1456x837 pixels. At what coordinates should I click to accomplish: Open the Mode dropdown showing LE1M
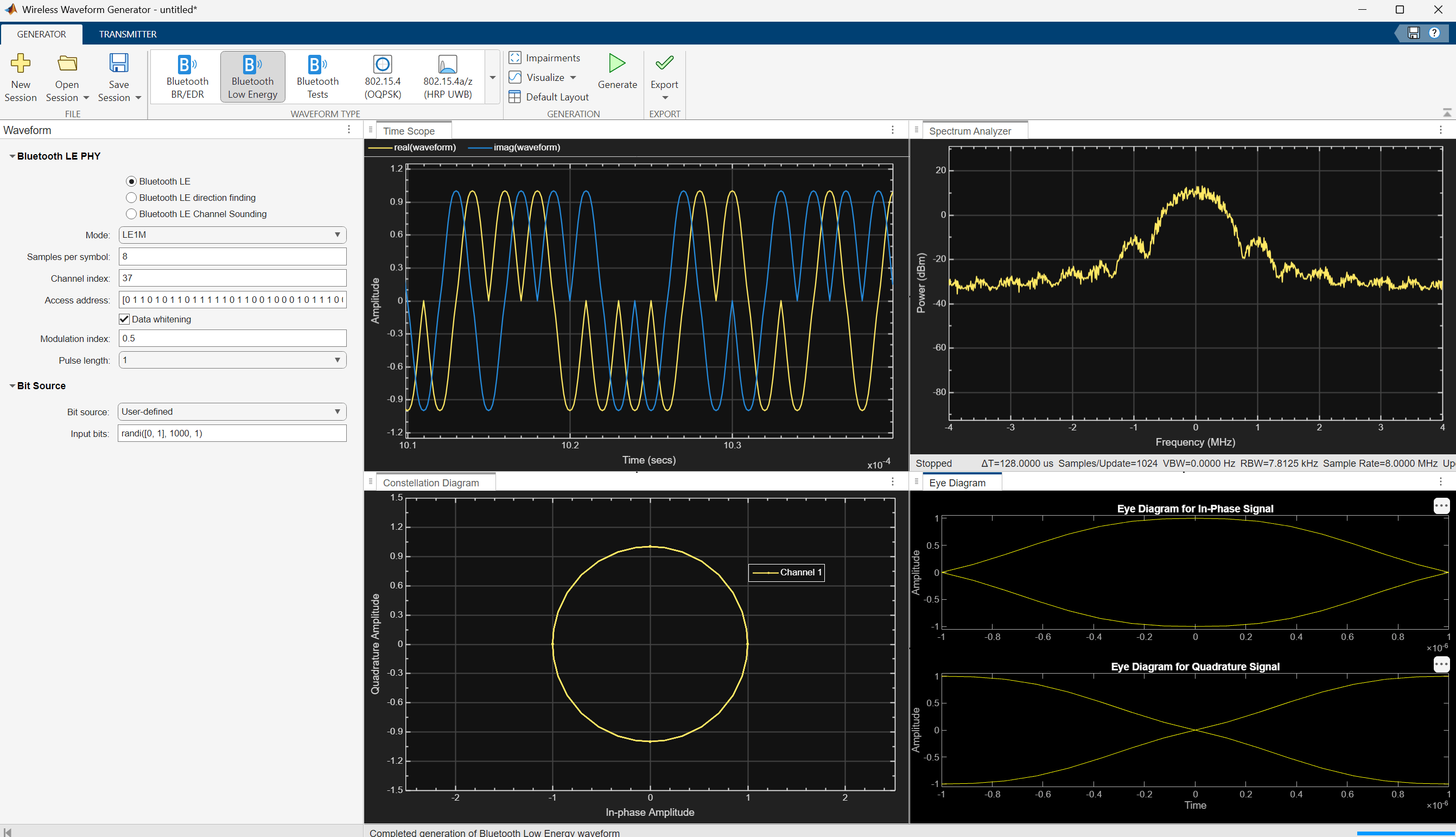click(x=232, y=234)
